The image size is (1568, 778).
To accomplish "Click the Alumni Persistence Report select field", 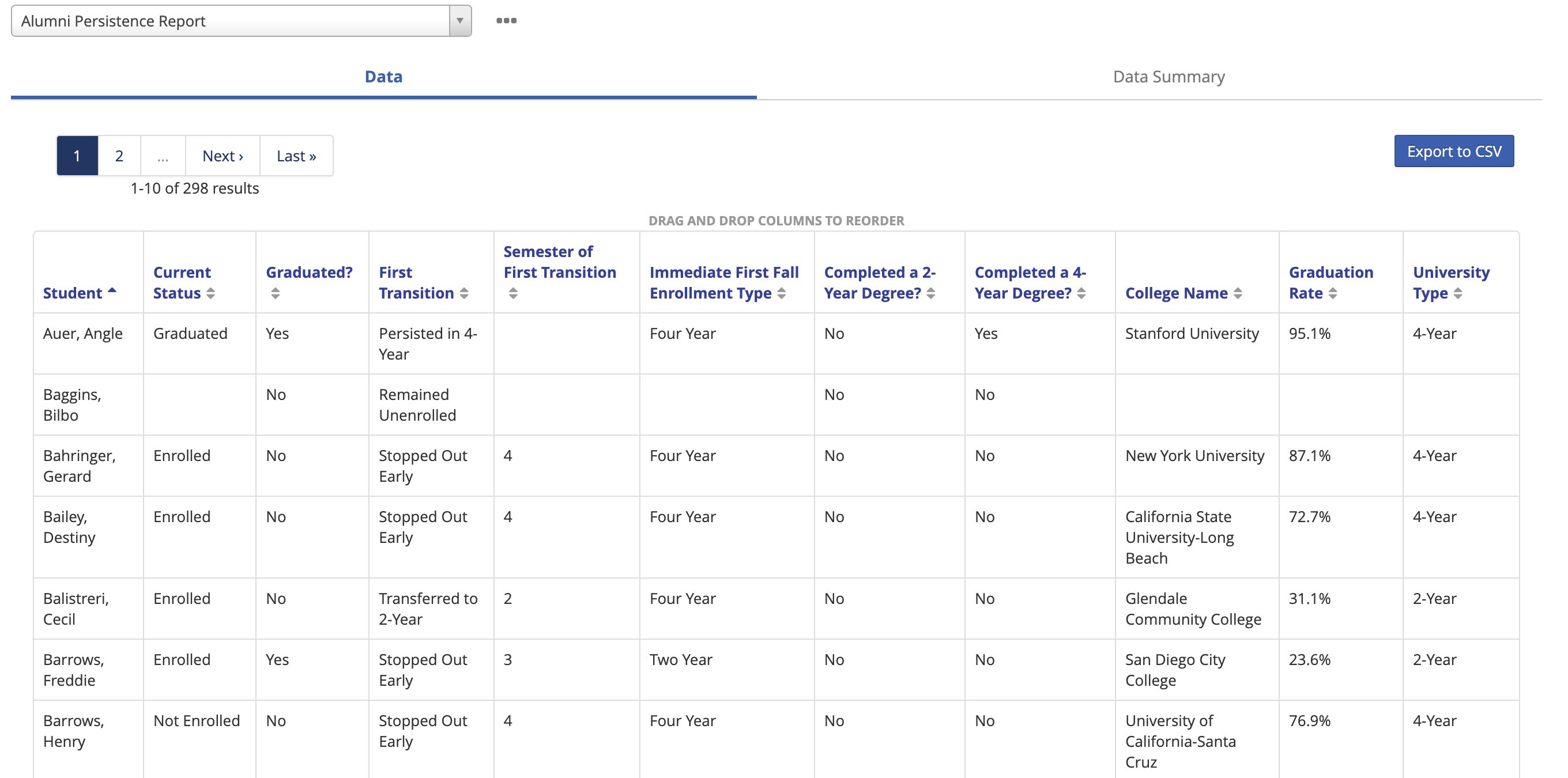I will pyautogui.click(x=231, y=21).
